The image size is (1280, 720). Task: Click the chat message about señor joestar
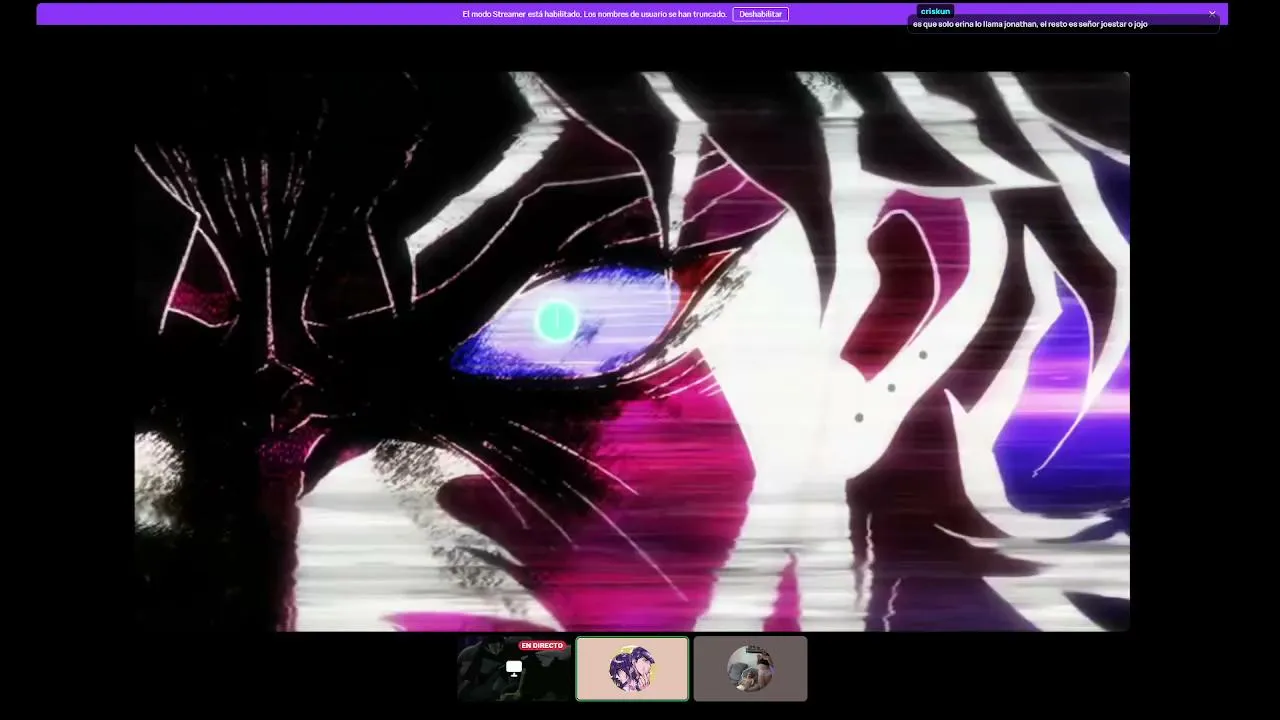pos(1030,24)
